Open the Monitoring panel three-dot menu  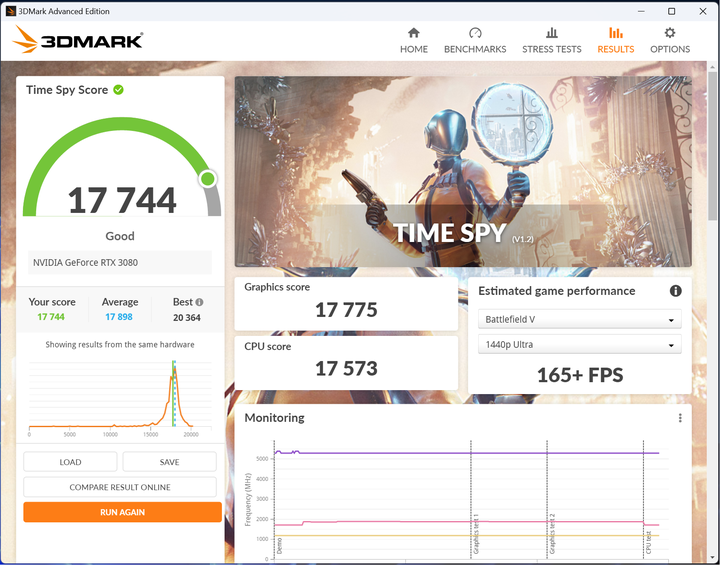(x=680, y=418)
